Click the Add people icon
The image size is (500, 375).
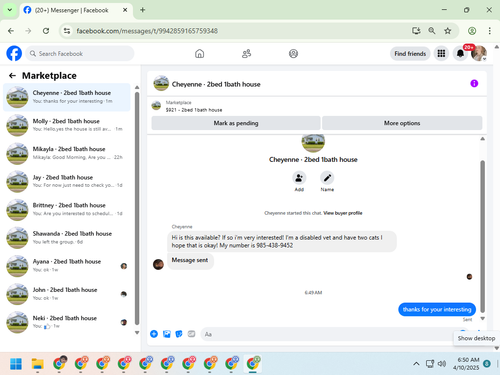click(299, 178)
